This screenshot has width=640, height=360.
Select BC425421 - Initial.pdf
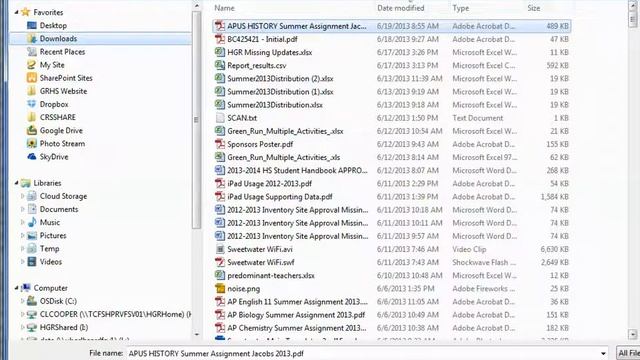click(x=392, y=39)
